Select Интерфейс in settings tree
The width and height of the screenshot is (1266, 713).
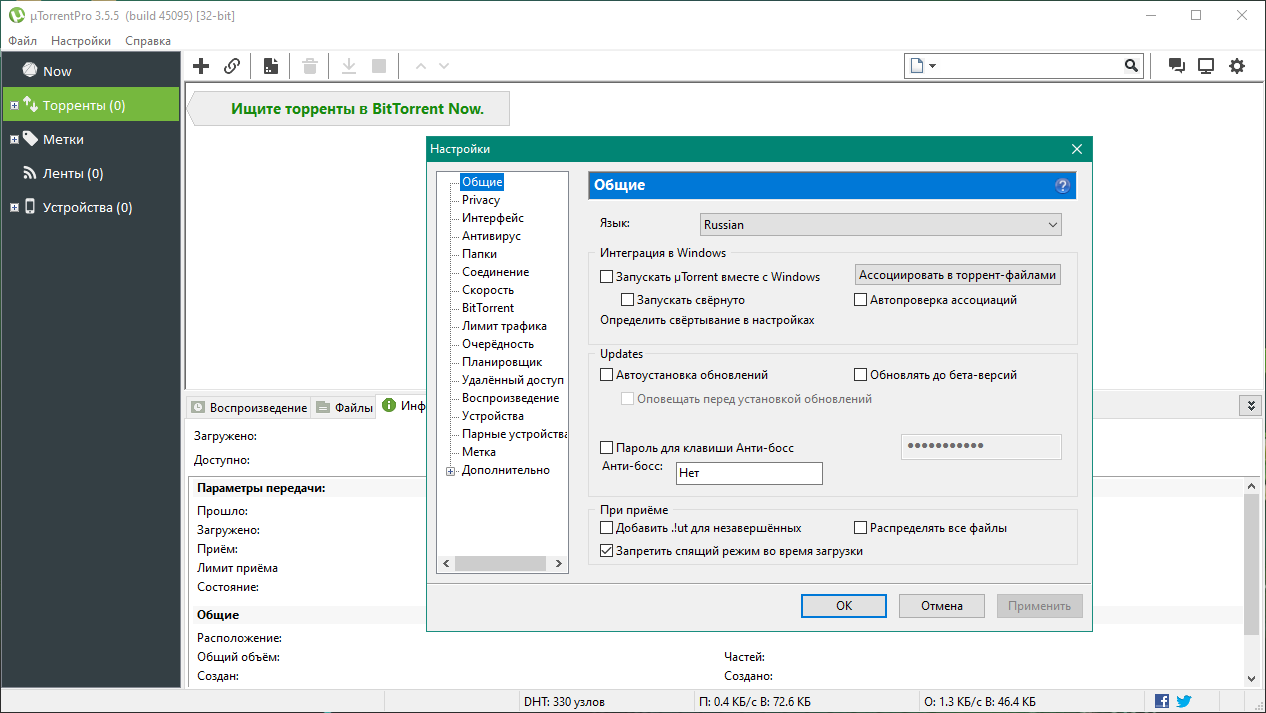point(493,218)
